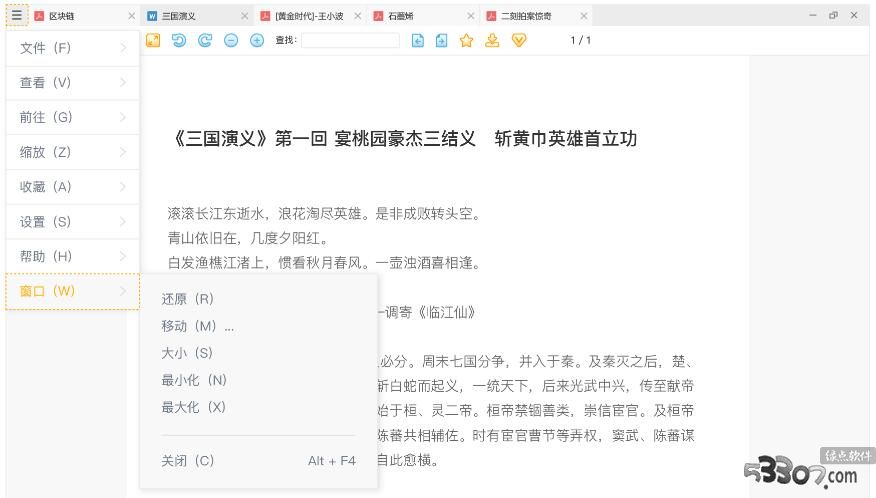876x498 pixels.
Task: Click the text 调寄《临江仙》
Action: point(430,312)
